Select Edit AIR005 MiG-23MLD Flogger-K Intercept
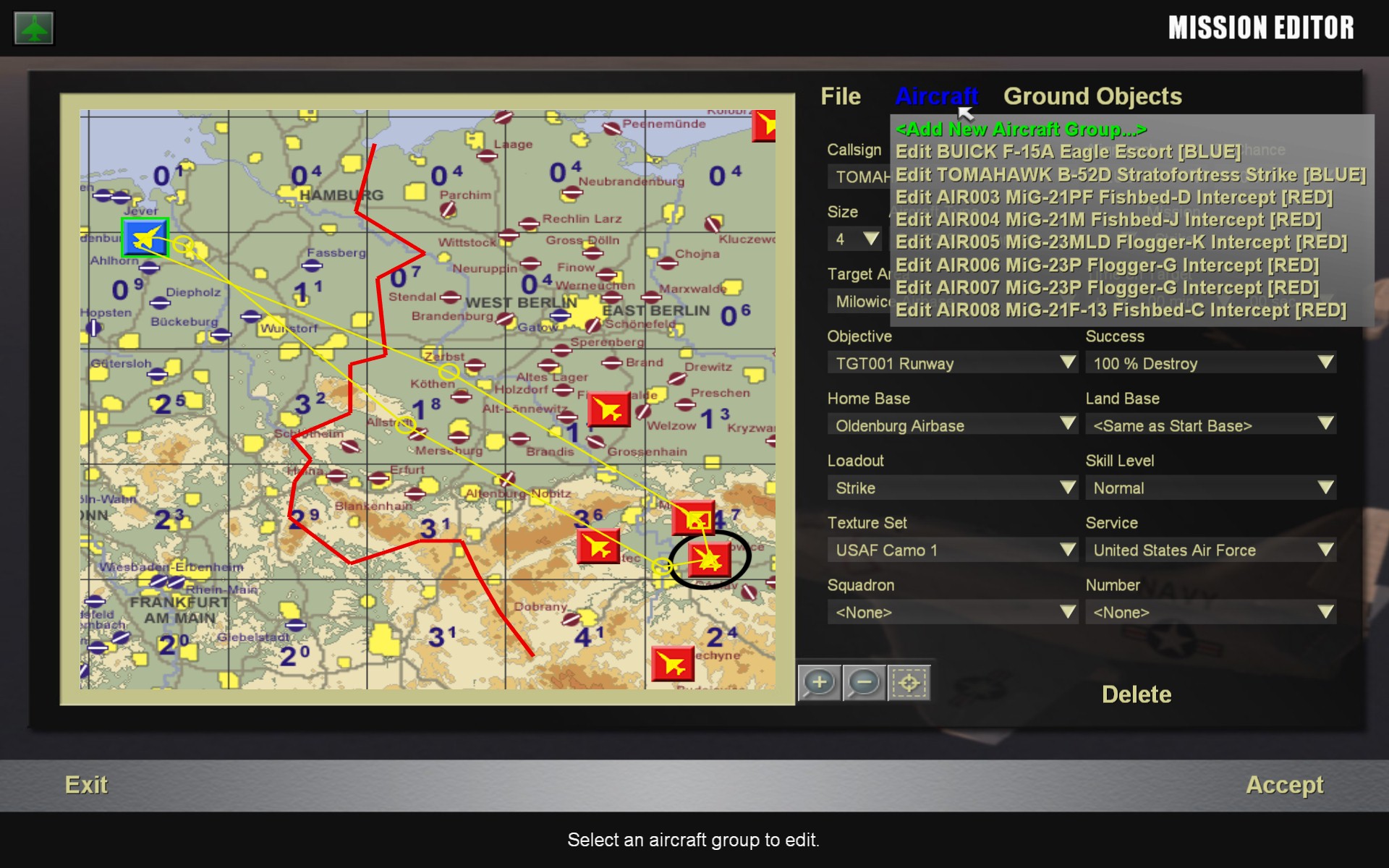1389x868 pixels. tap(1121, 242)
